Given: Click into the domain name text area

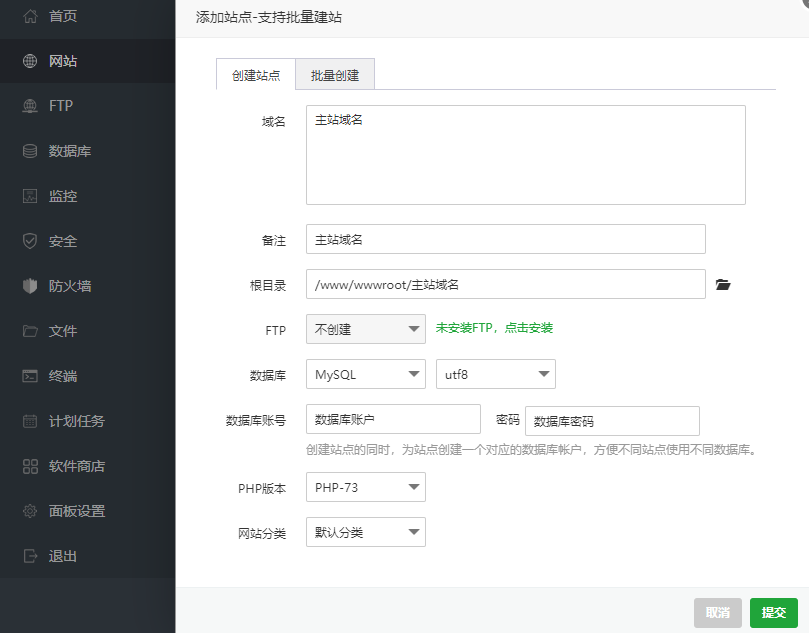Looking at the screenshot, I should [525, 155].
